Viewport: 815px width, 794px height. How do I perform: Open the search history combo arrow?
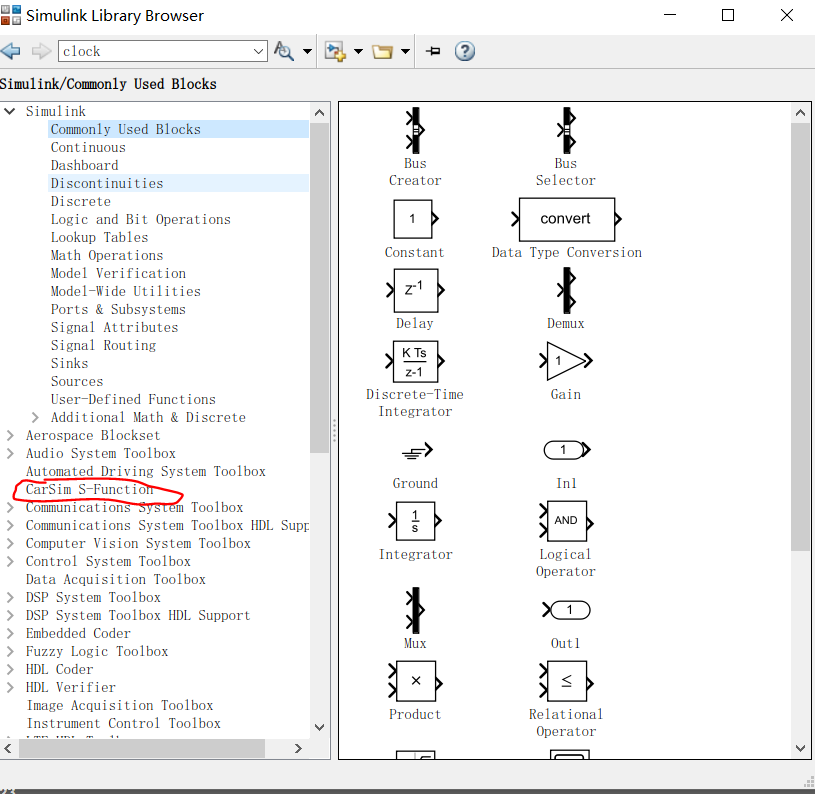[258, 51]
